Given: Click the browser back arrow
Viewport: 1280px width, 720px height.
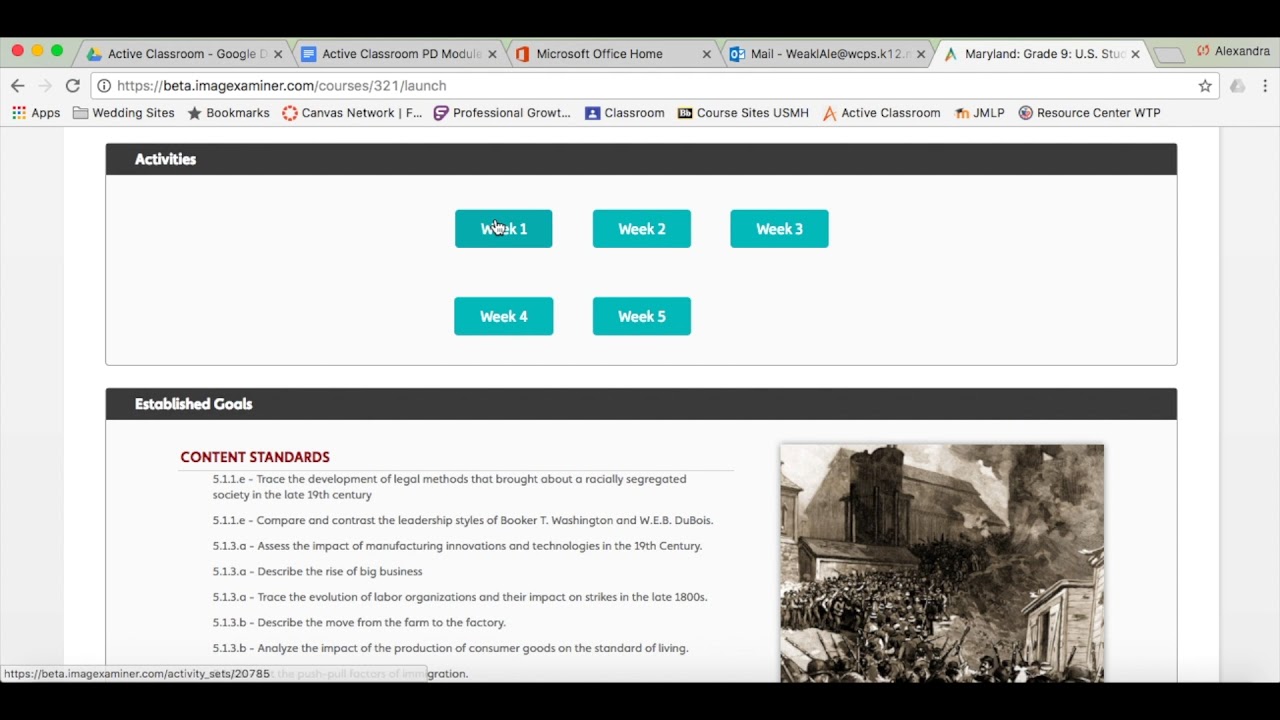Looking at the screenshot, I should pos(17,86).
